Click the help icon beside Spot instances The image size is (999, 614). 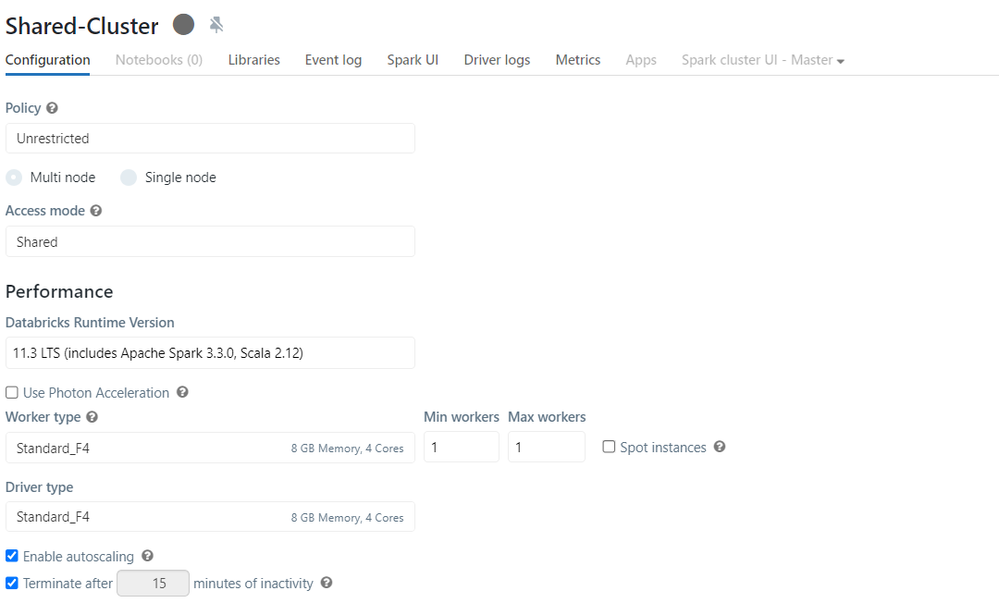719,447
